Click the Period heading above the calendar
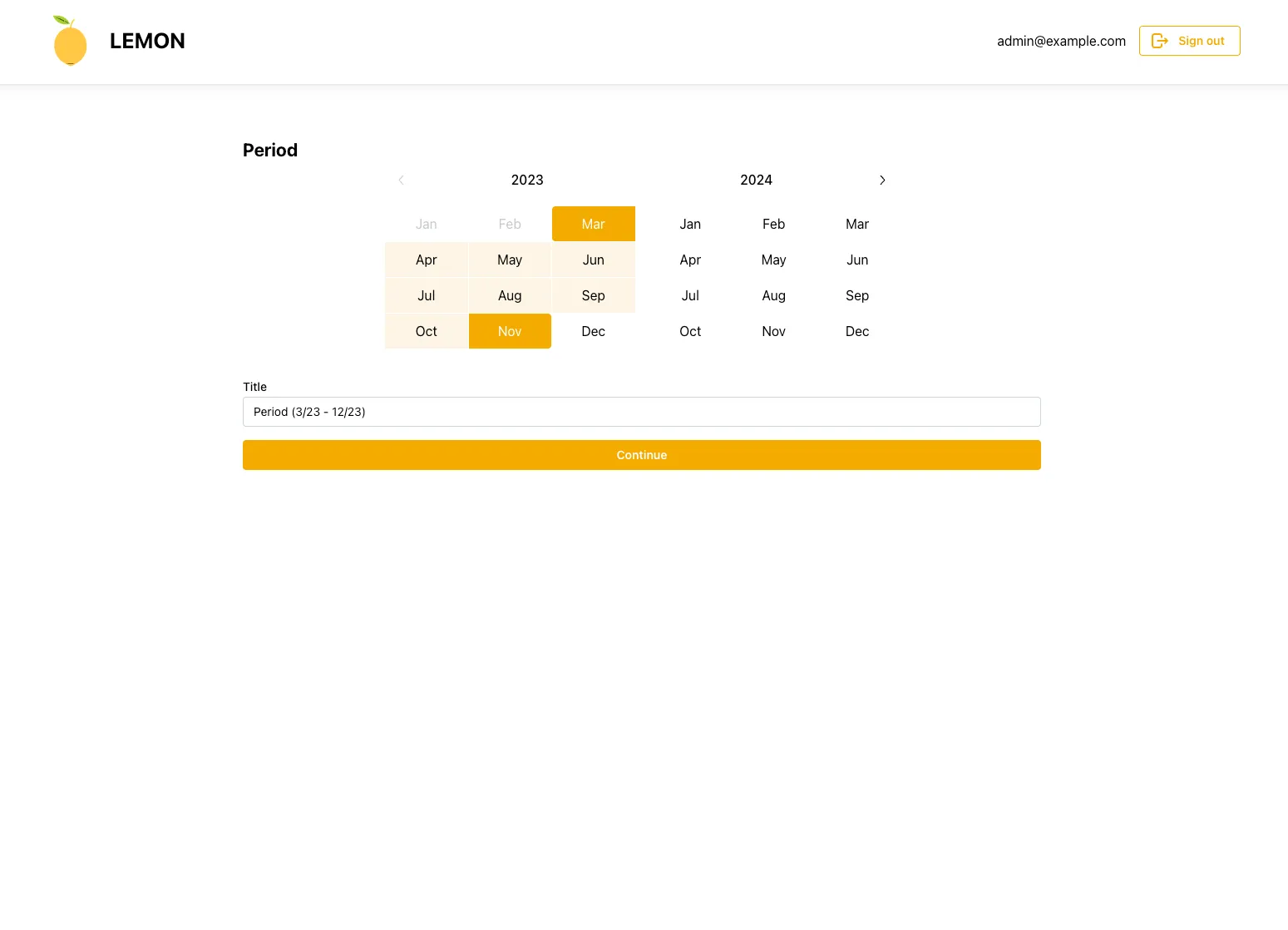The height and width of the screenshot is (930, 1288). coord(269,150)
